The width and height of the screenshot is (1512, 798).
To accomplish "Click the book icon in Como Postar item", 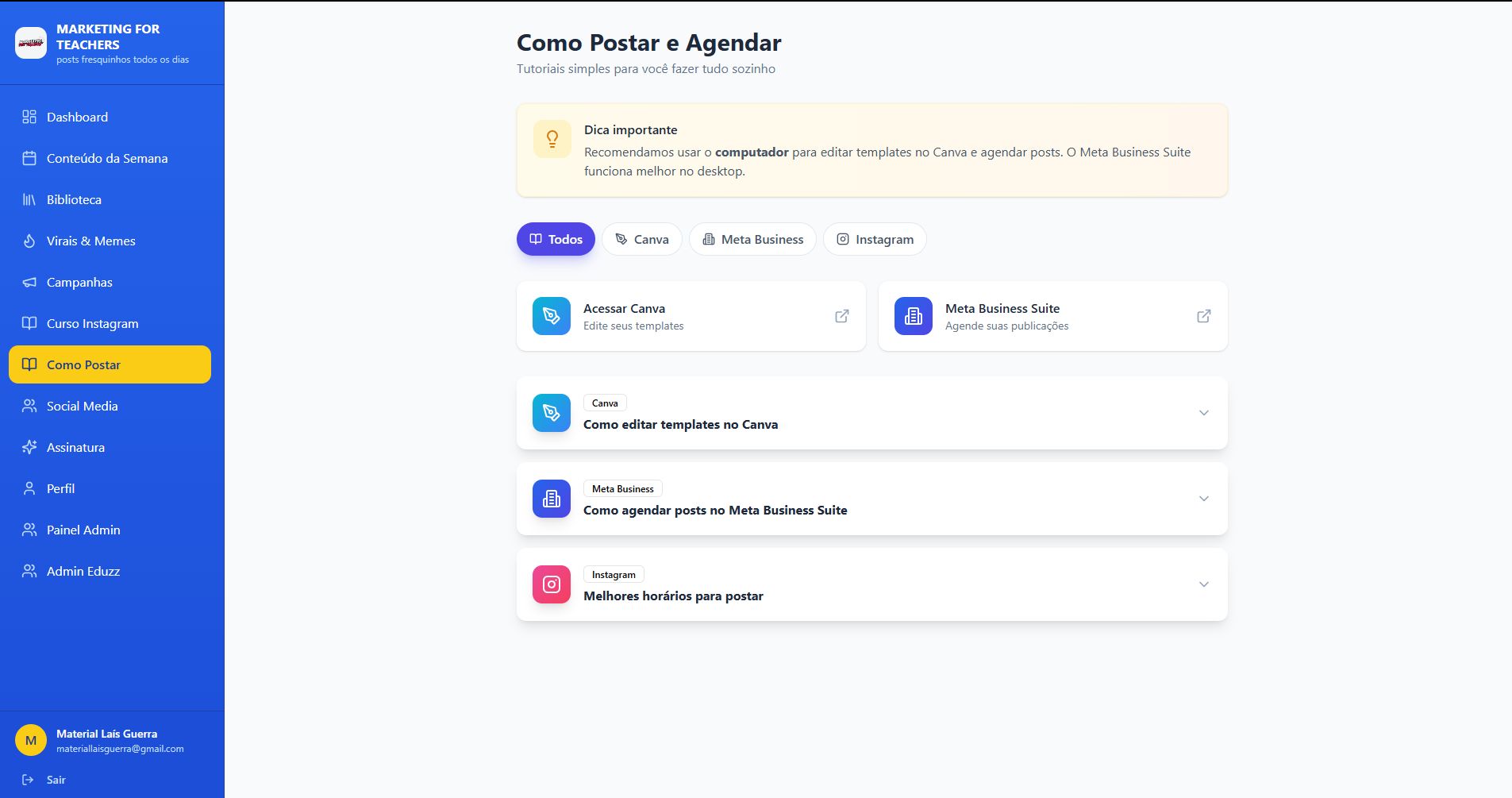I will (x=29, y=364).
